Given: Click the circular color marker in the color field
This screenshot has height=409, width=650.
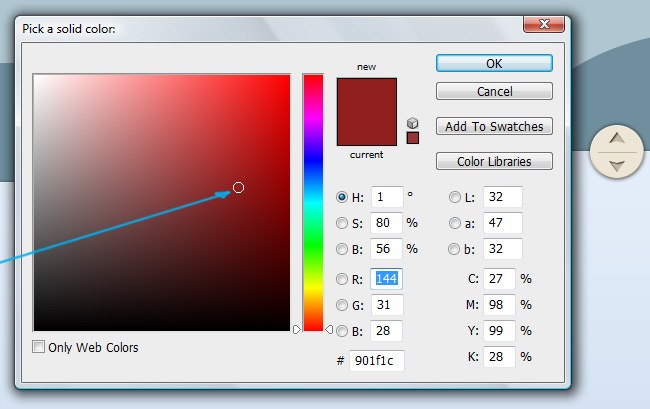Looking at the screenshot, I should (238, 187).
